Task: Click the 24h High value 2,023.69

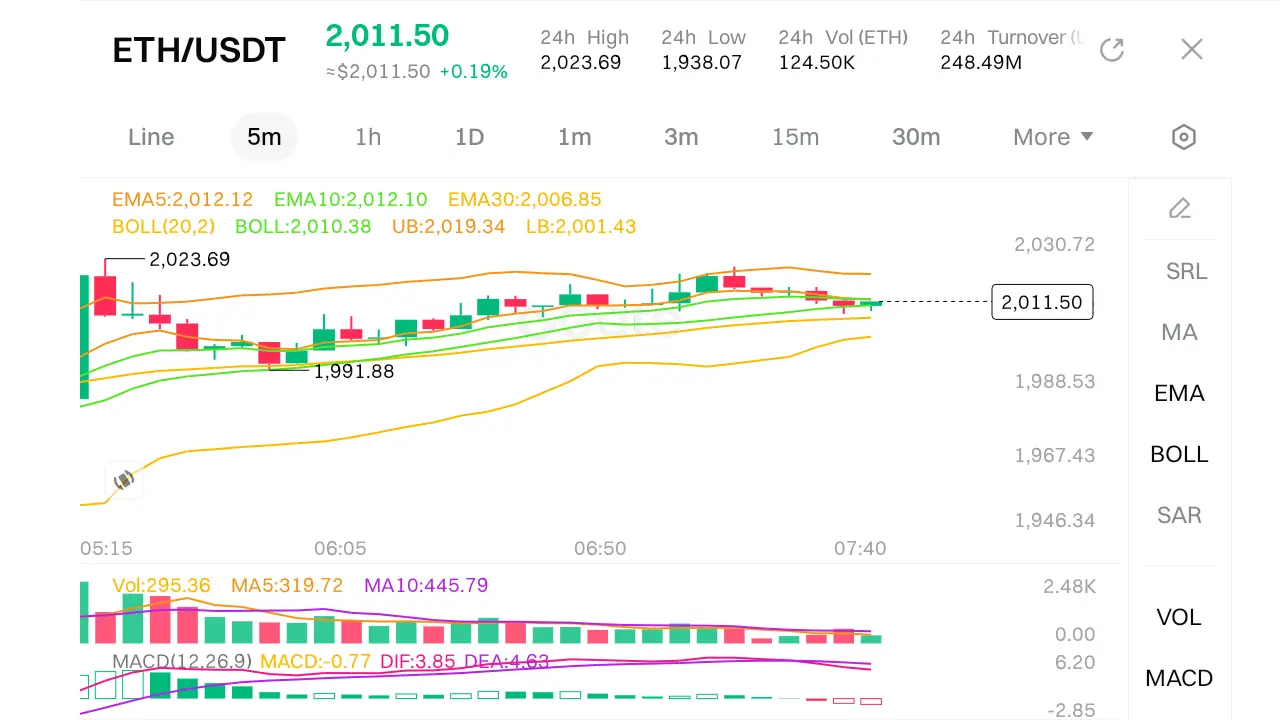Action: click(581, 62)
